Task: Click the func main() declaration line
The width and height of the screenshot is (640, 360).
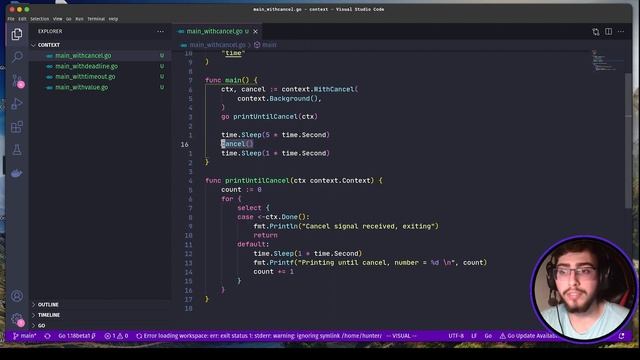Action: (231, 80)
